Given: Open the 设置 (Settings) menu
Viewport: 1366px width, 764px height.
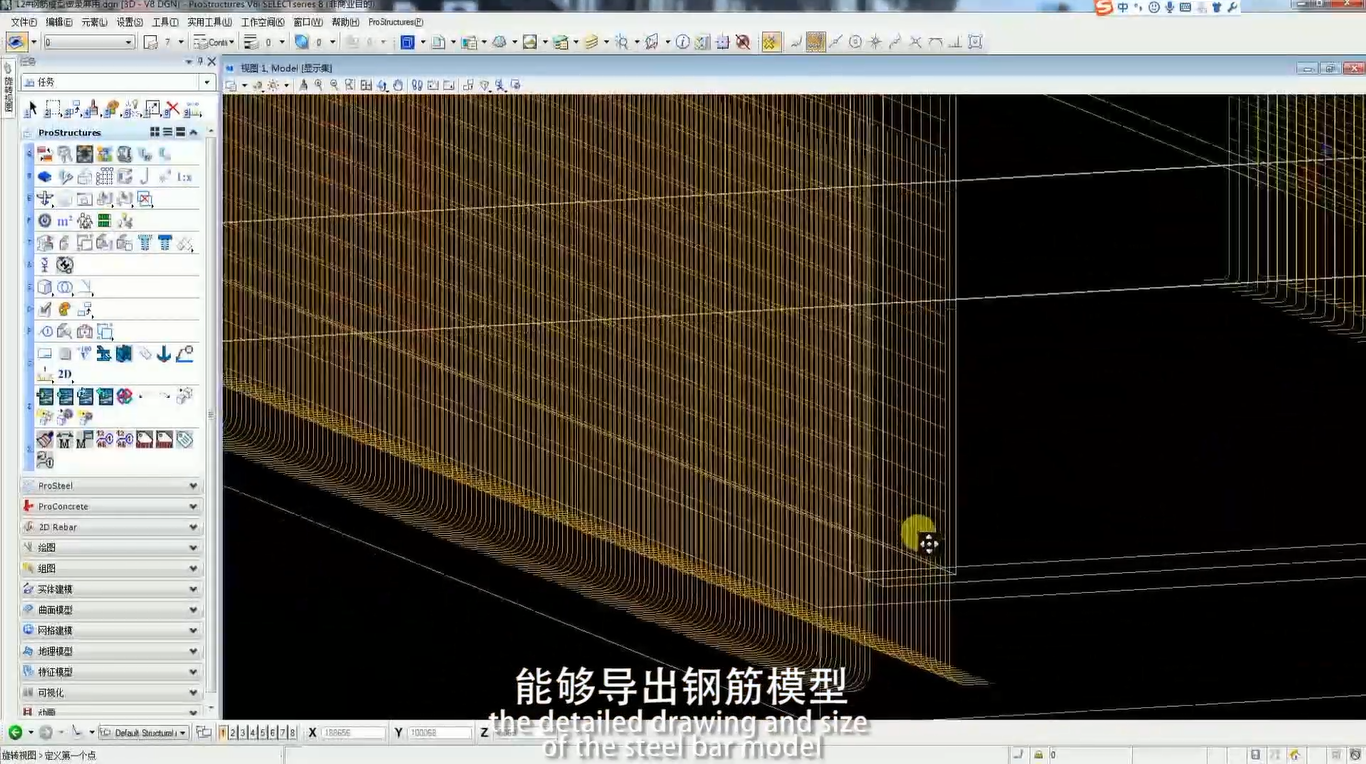Looking at the screenshot, I should [x=130, y=22].
